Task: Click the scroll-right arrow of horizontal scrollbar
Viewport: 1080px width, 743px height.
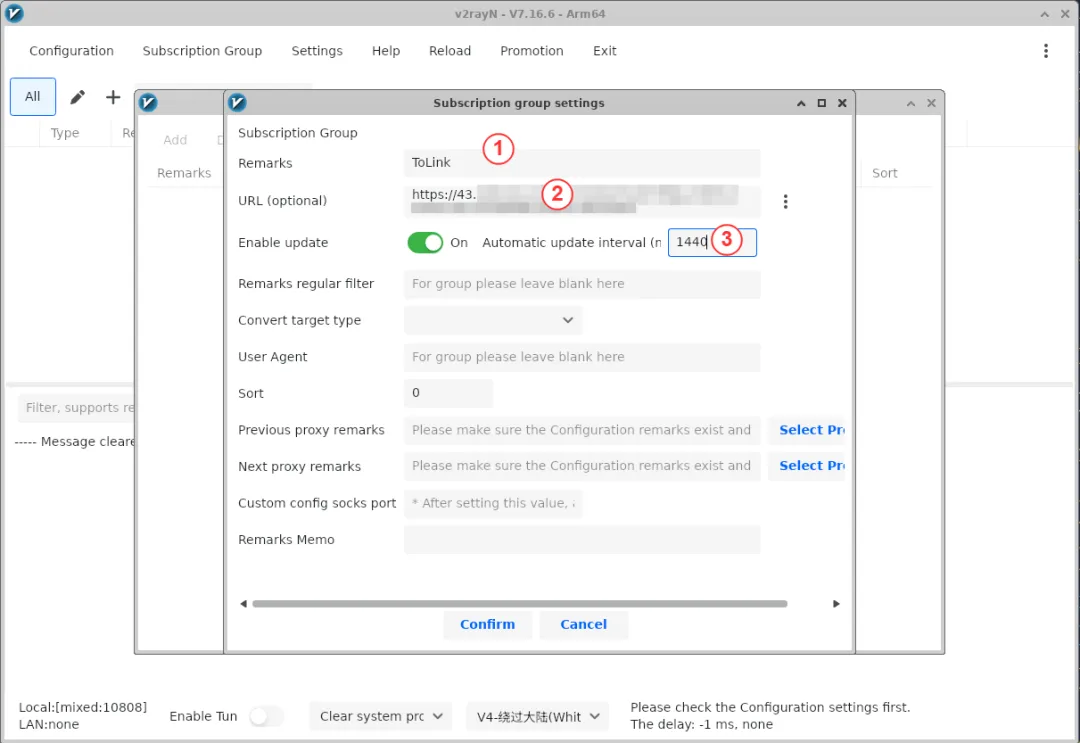Action: (x=836, y=604)
